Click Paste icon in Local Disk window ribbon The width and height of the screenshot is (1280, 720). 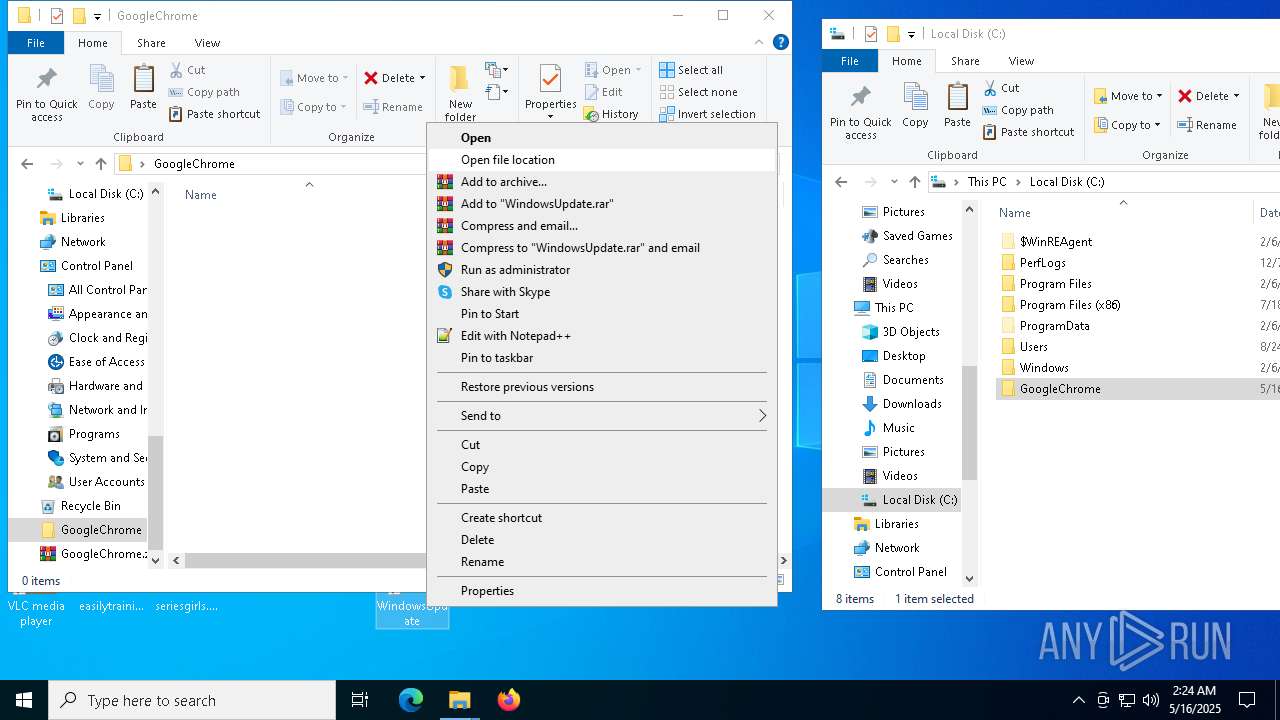957,106
